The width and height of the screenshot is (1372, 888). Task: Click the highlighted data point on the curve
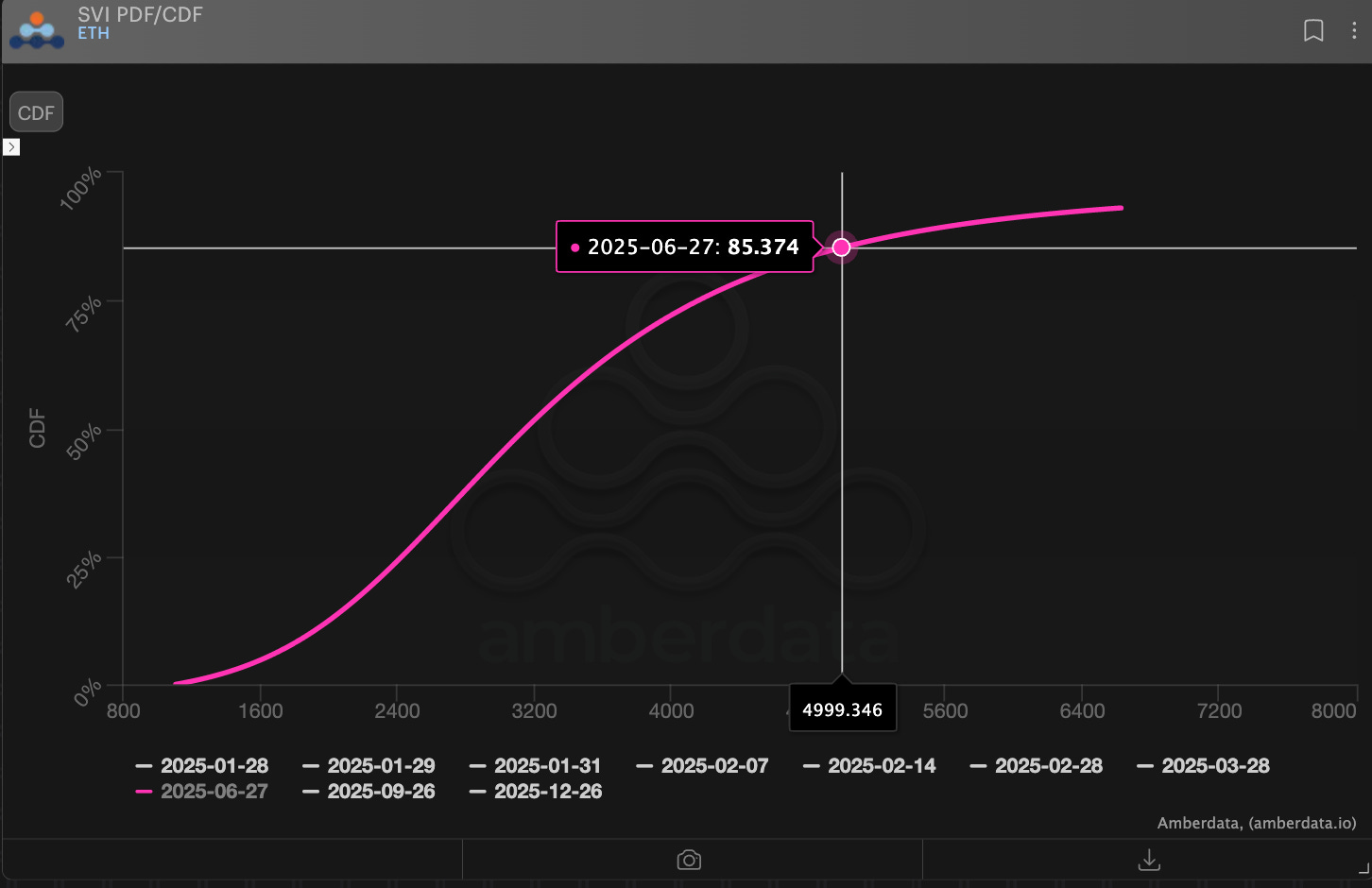click(841, 248)
